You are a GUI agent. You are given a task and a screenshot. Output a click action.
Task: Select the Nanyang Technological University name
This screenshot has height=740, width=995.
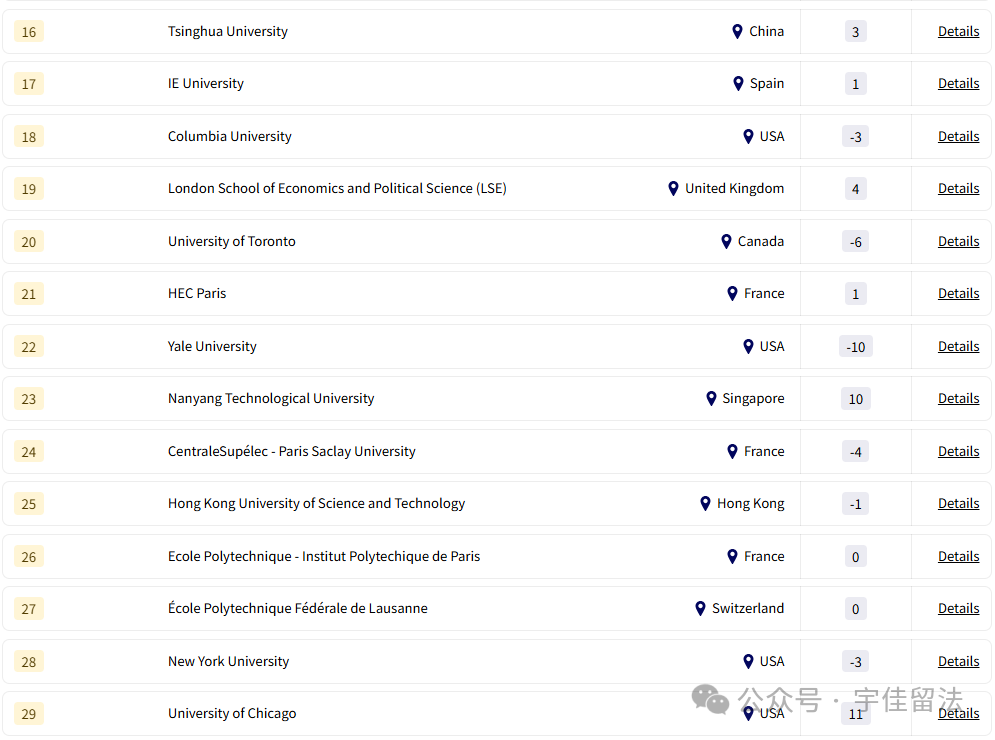point(271,399)
